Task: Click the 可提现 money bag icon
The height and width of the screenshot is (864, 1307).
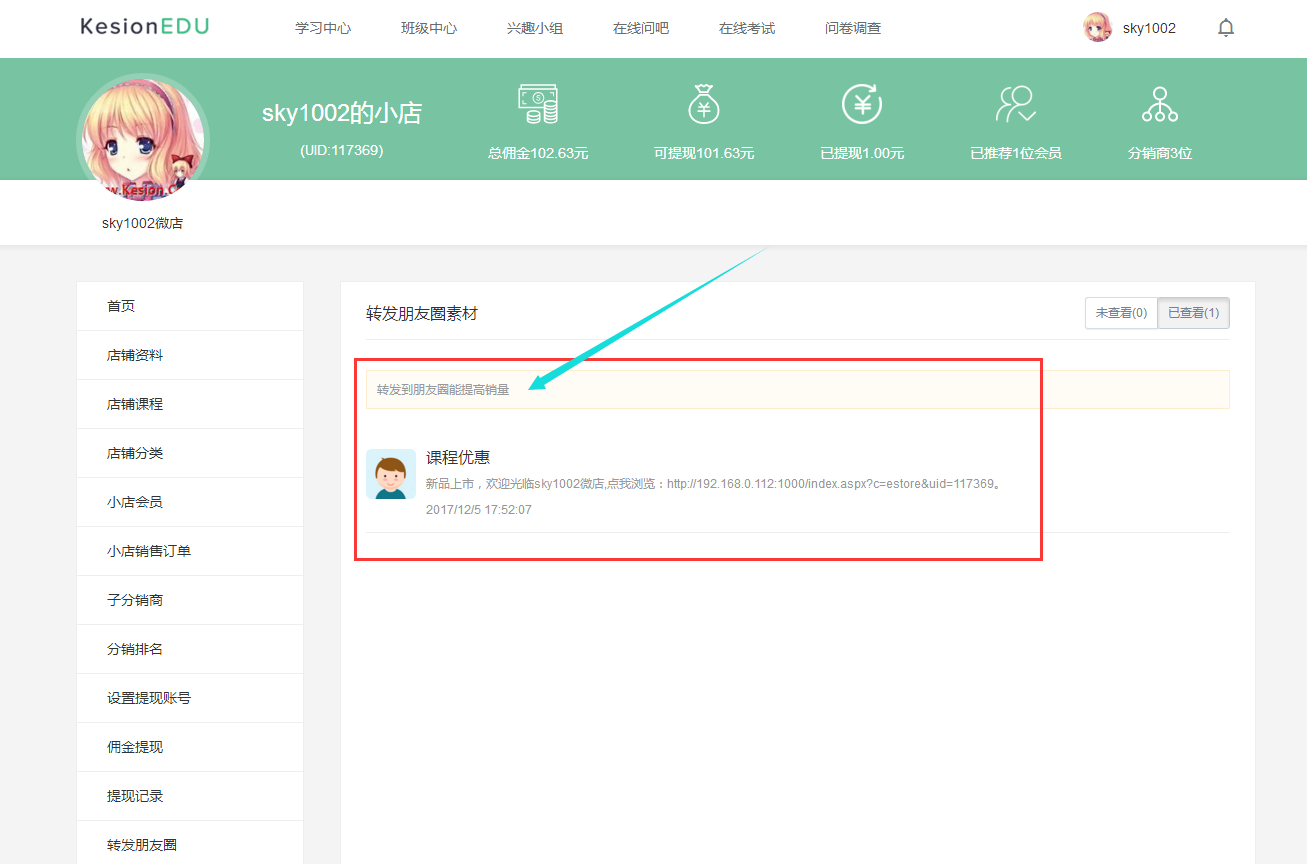Action: coord(703,105)
